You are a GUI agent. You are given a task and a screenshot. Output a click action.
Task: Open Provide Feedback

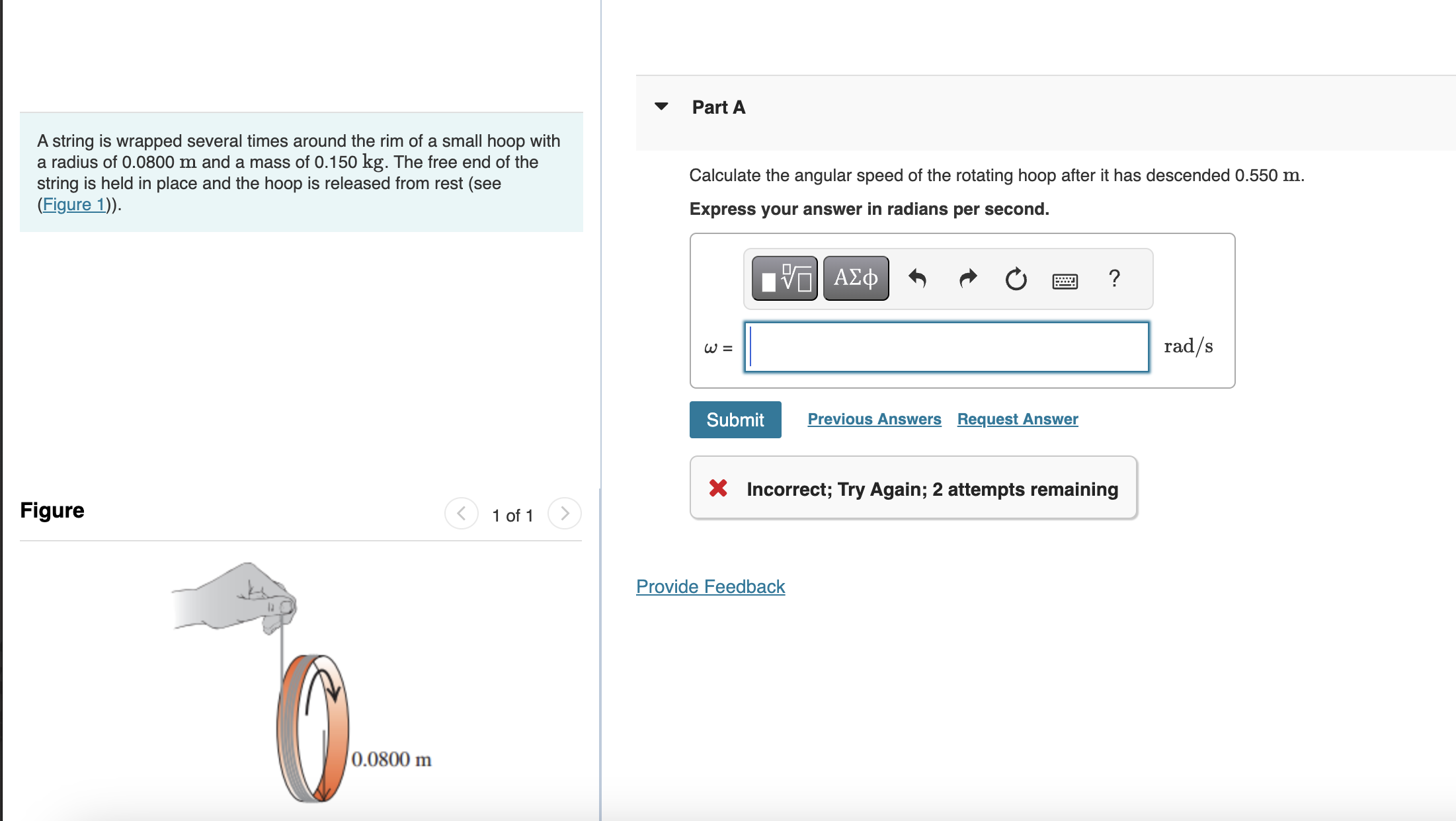pos(710,586)
